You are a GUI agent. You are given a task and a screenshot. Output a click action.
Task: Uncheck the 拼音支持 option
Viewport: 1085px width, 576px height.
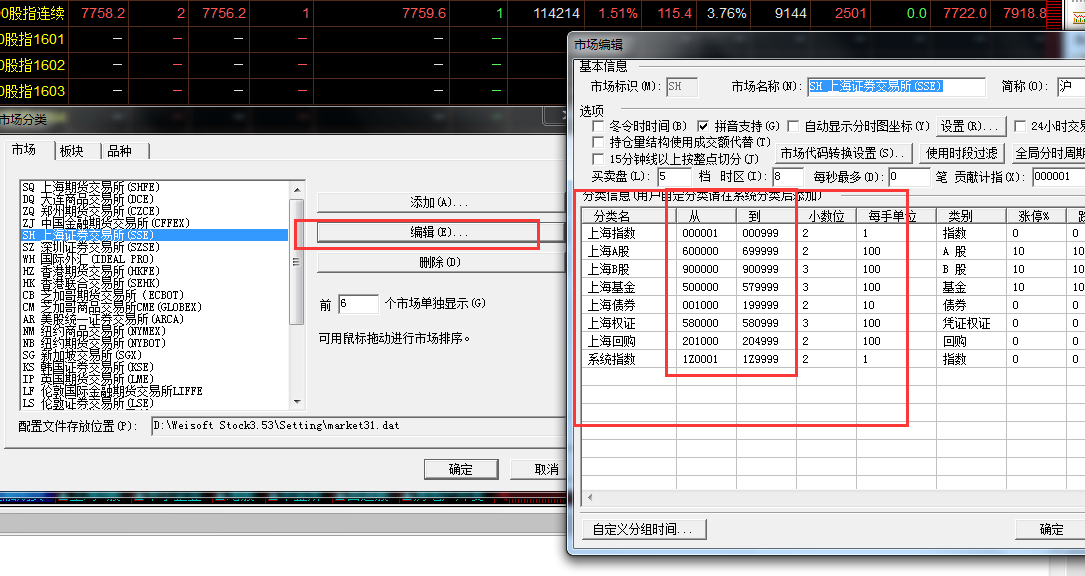click(704, 127)
